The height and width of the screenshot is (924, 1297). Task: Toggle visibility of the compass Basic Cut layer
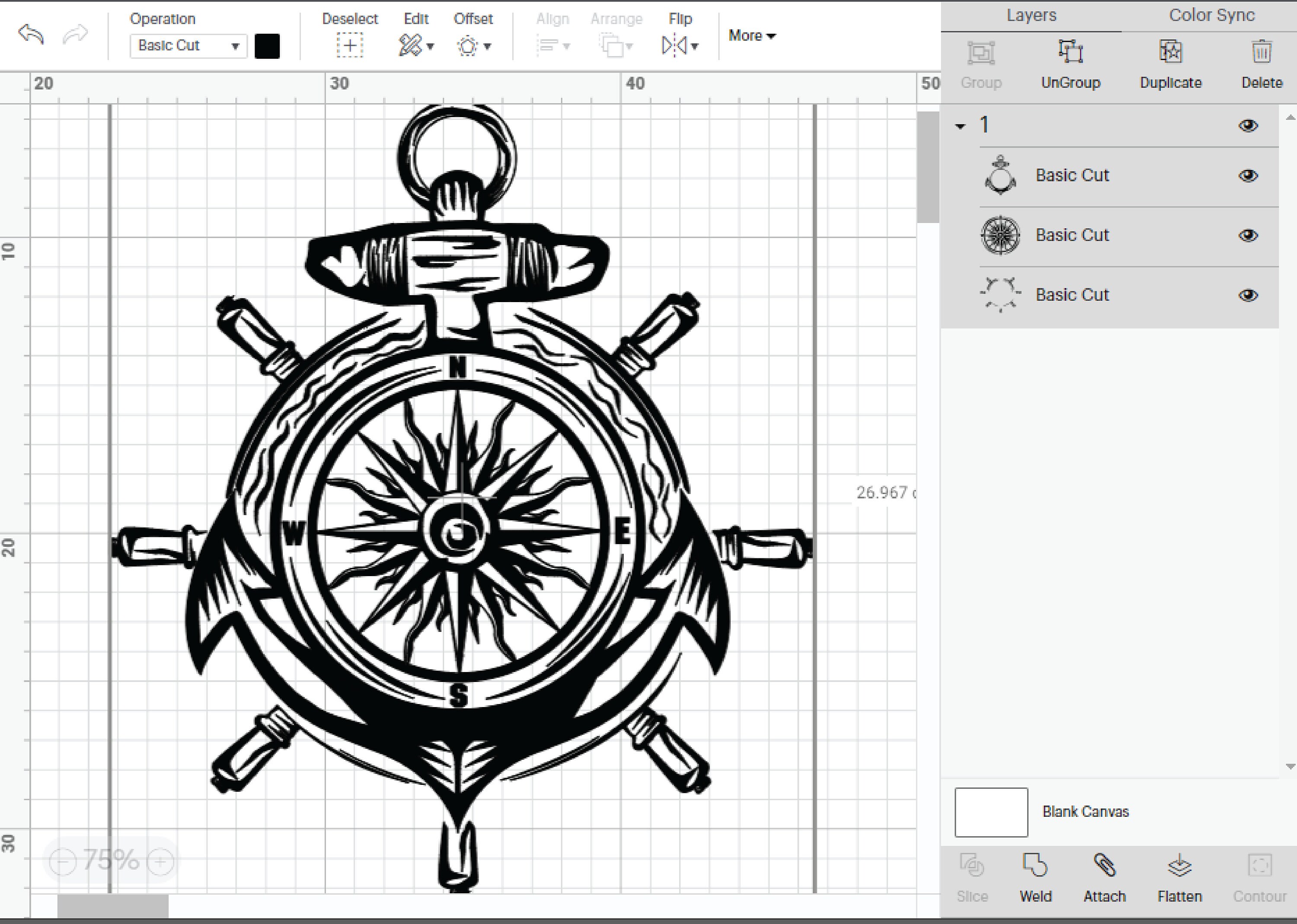[1249, 235]
